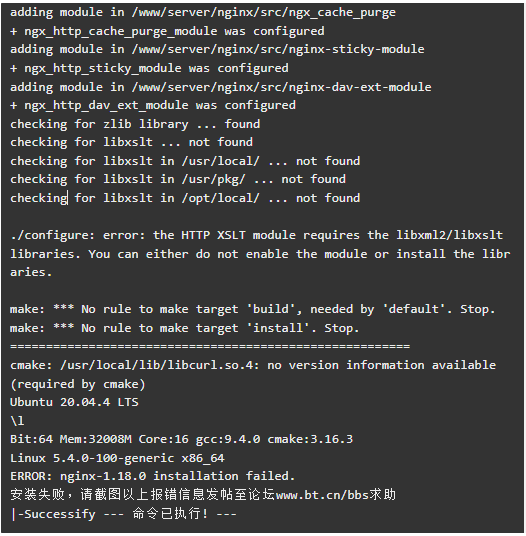Viewport: 526px width, 536px height.
Task: Click the 'ERROR: nginx-1.18.0 installation failed.' line
Action: point(152,476)
